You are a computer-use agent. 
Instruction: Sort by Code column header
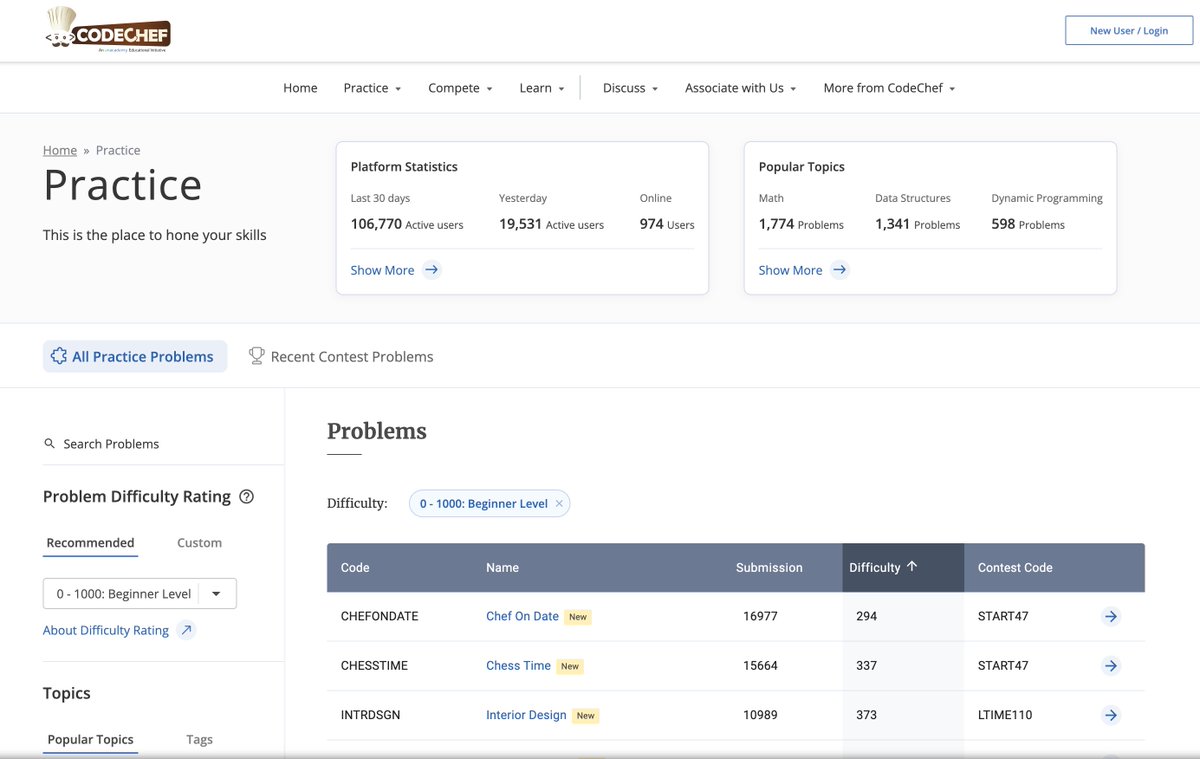coord(355,568)
